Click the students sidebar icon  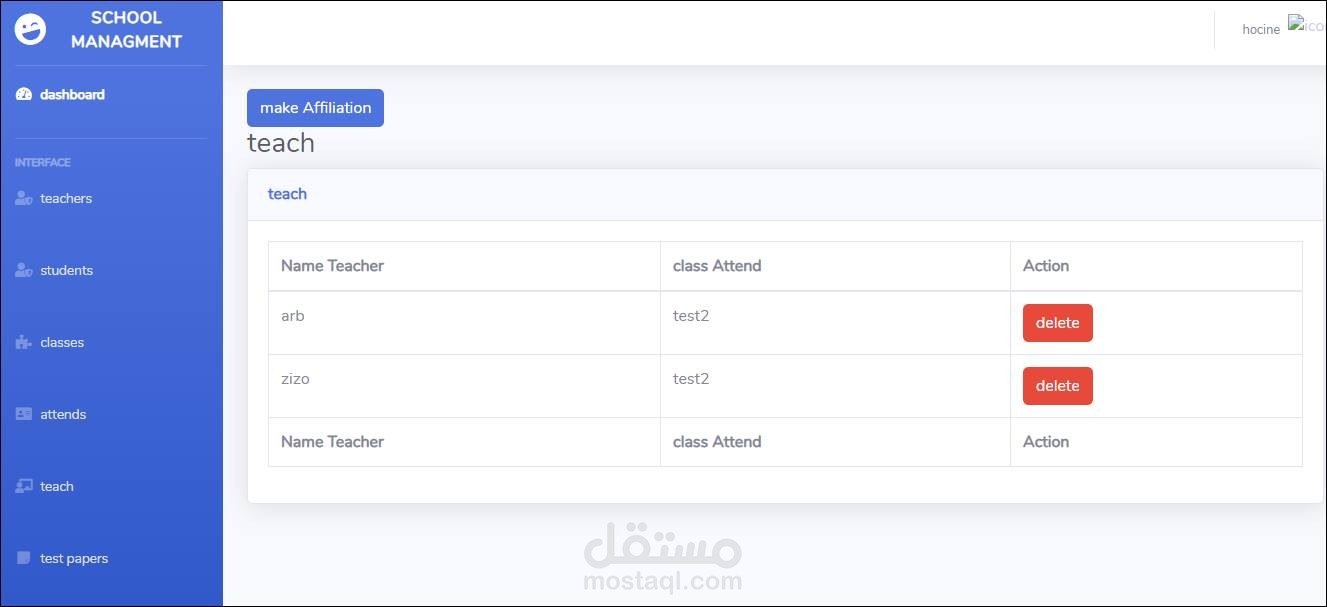(x=24, y=271)
